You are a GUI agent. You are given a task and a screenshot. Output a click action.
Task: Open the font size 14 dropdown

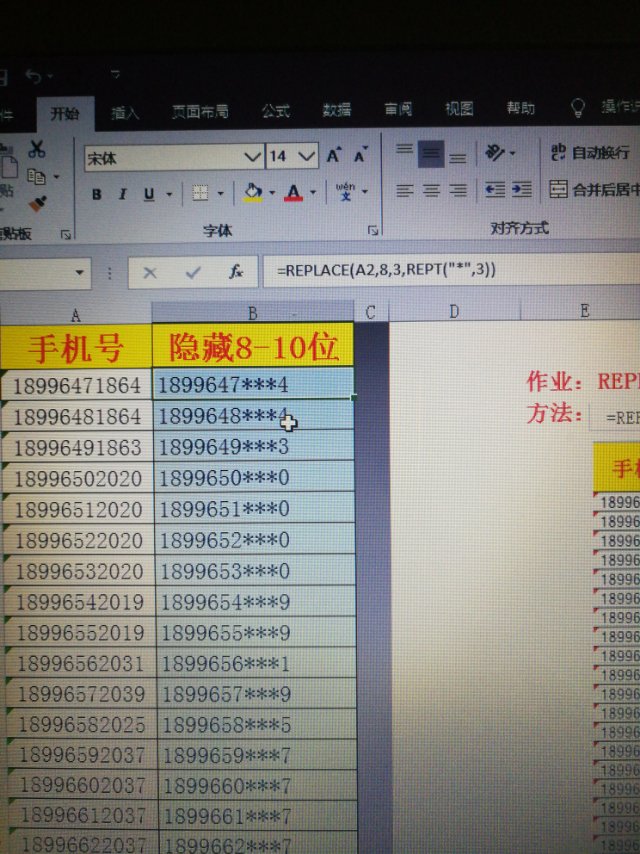[307, 156]
